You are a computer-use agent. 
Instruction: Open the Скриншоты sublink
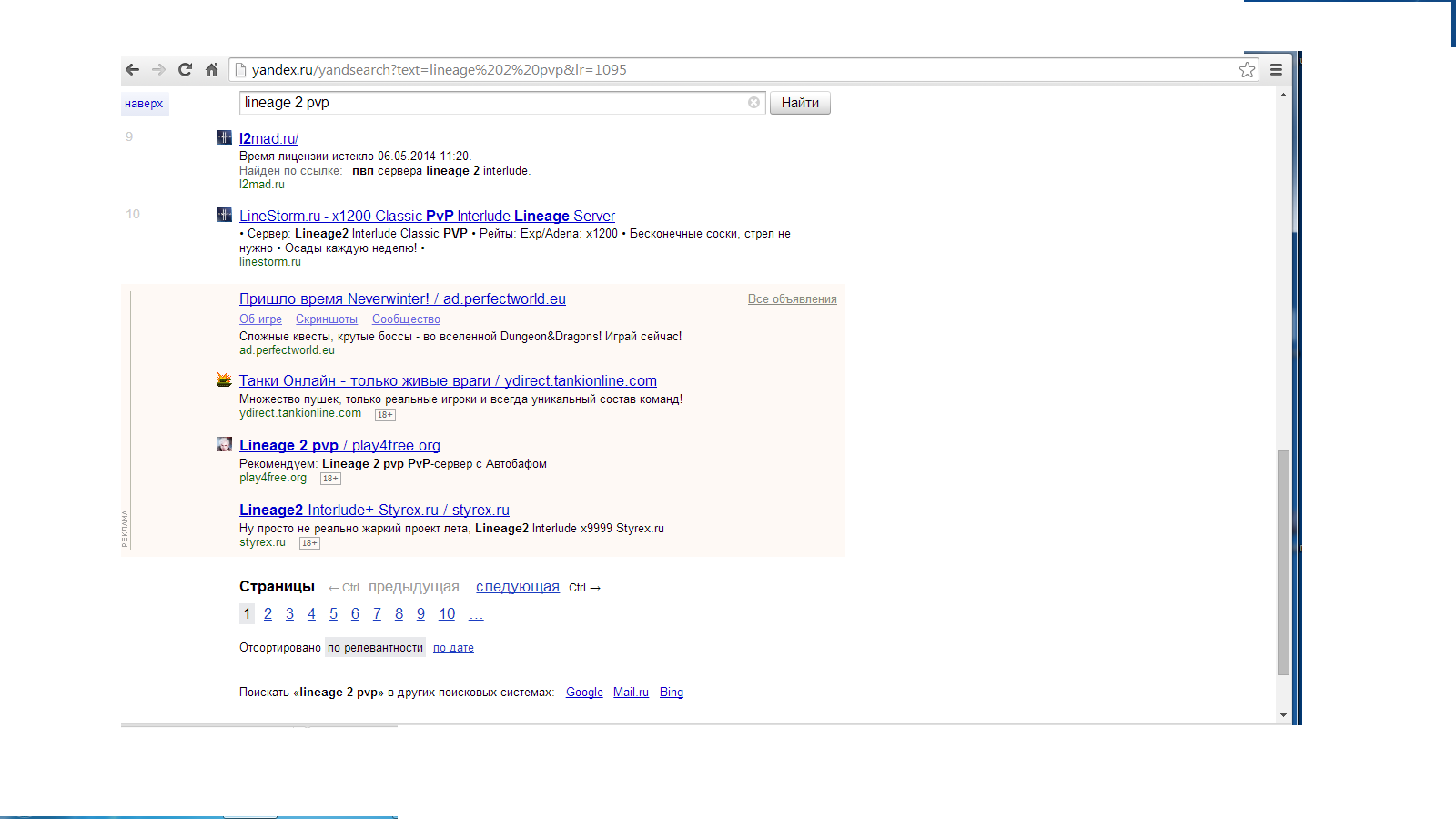click(x=327, y=319)
